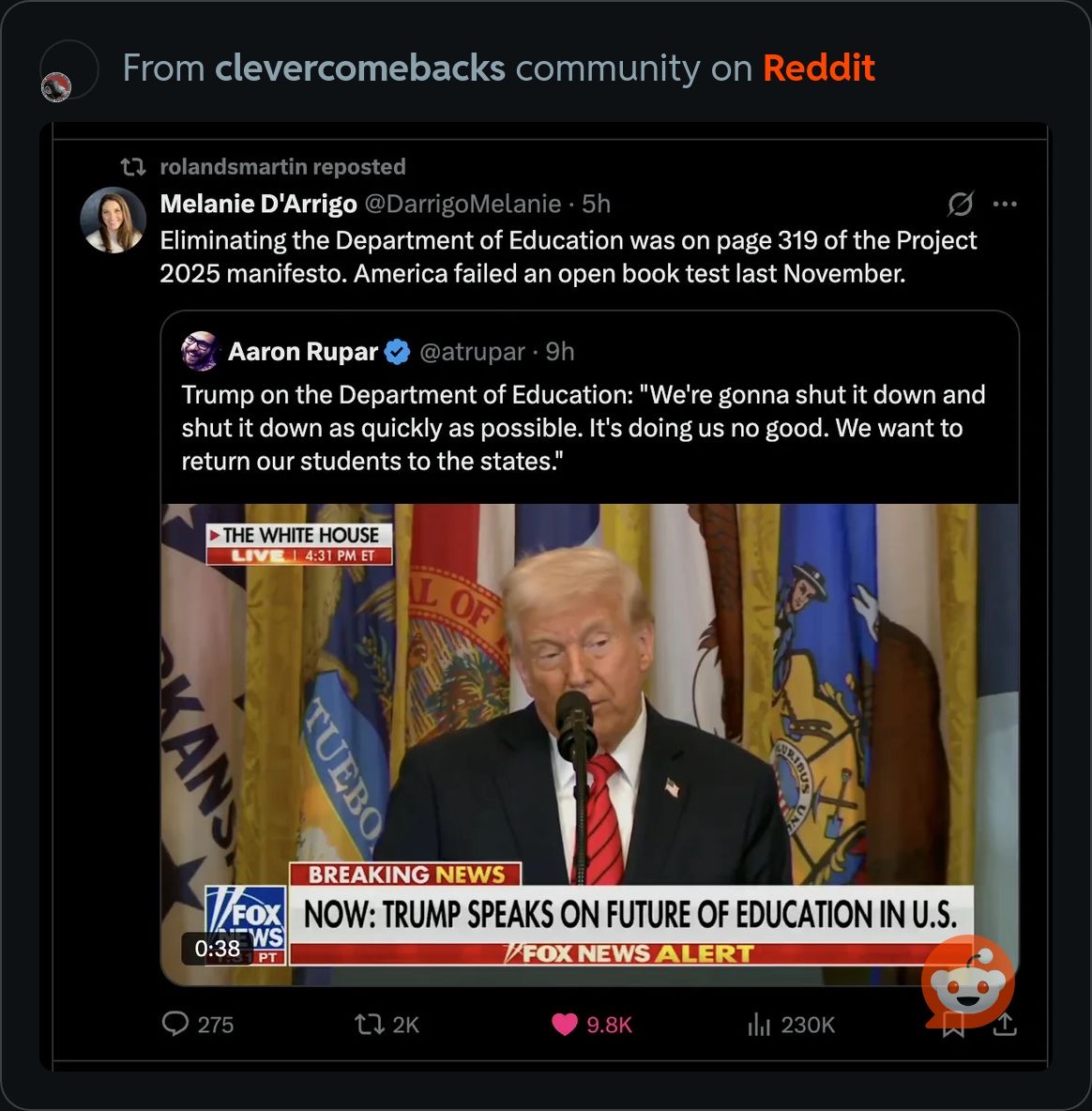This screenshot has width=1092, height=1111.
Task: Open the three-dot more options menu
Action: coord(1005,204)
